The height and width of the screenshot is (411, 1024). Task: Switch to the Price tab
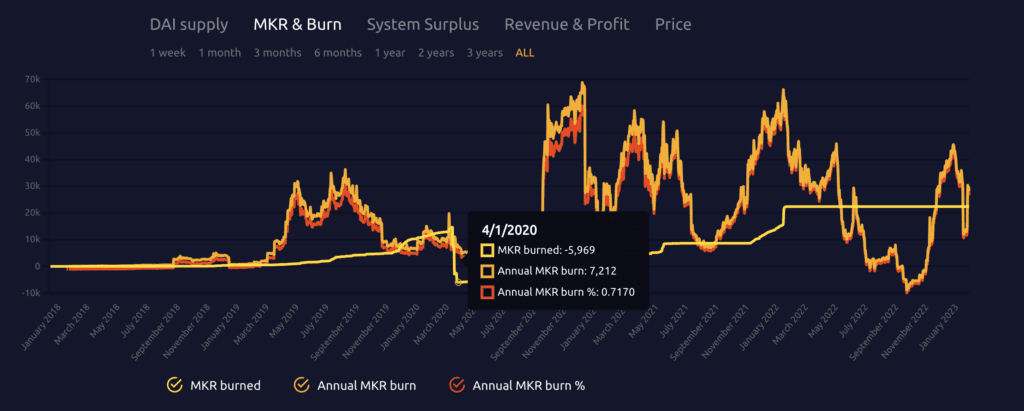click(673, 25)
